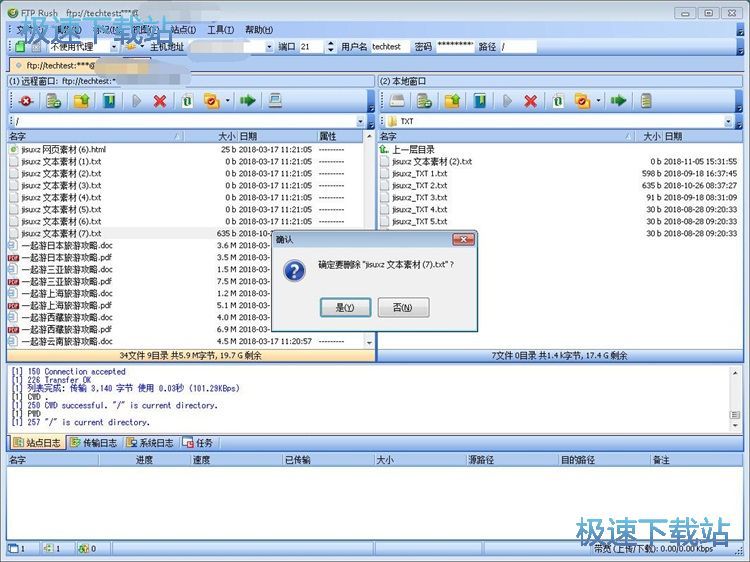Screen dimensions: 750x562
Task: Click the rename file icon in remote toolbar
Action: point(187,101)
